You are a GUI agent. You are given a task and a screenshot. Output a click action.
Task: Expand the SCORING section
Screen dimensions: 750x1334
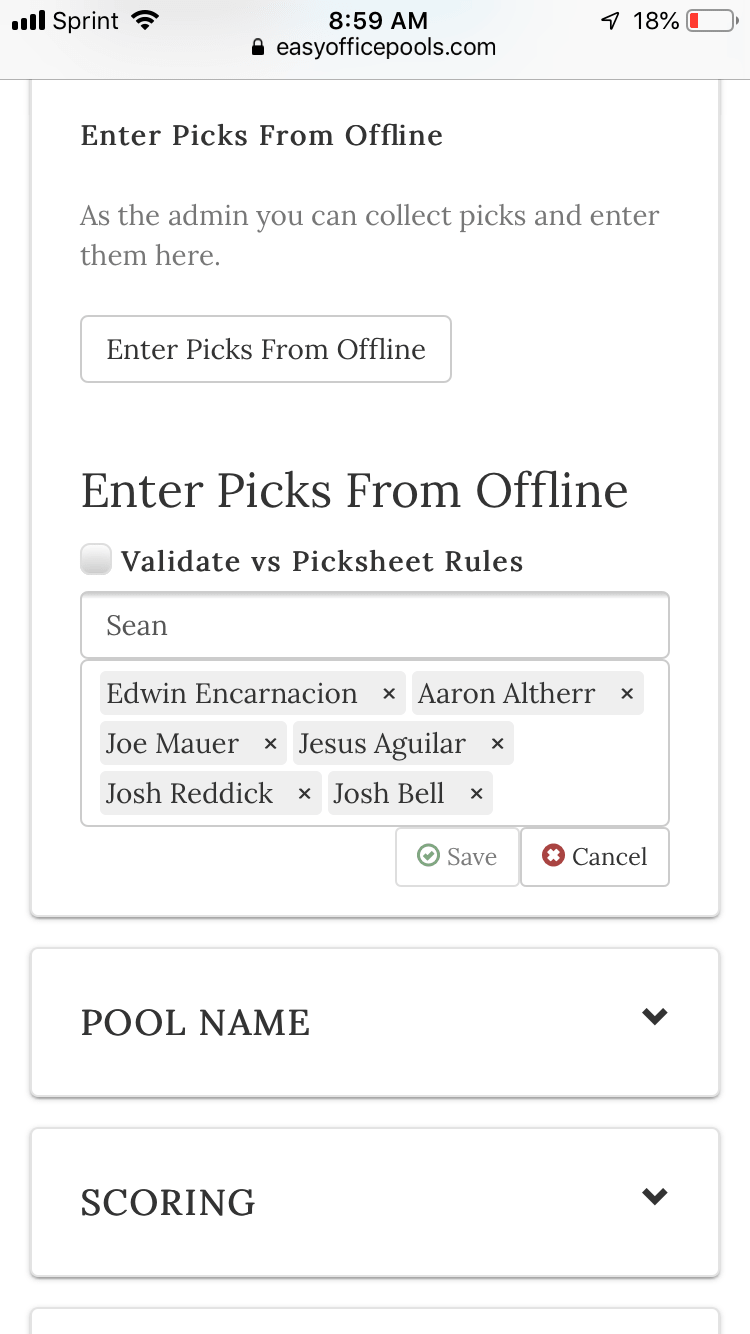pos(655,1196)
